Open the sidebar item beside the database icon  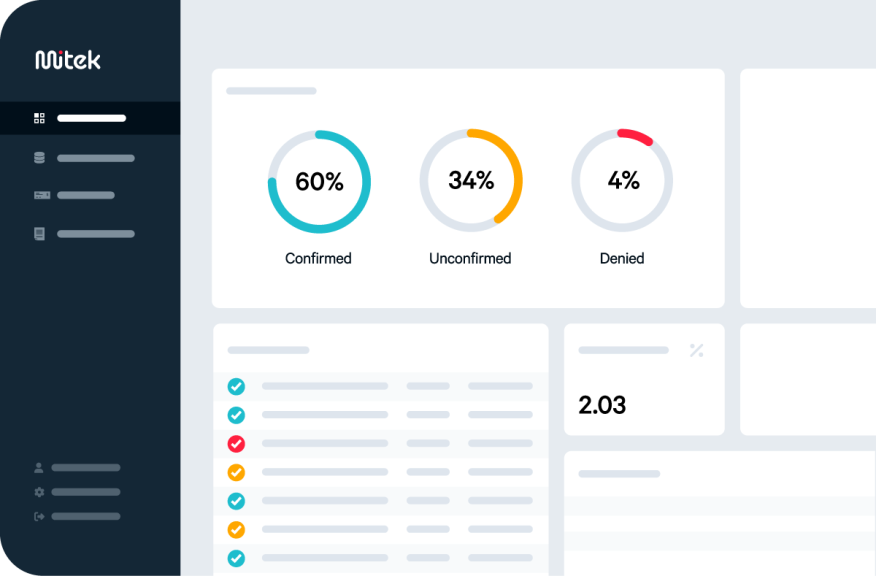coord(96,158)
